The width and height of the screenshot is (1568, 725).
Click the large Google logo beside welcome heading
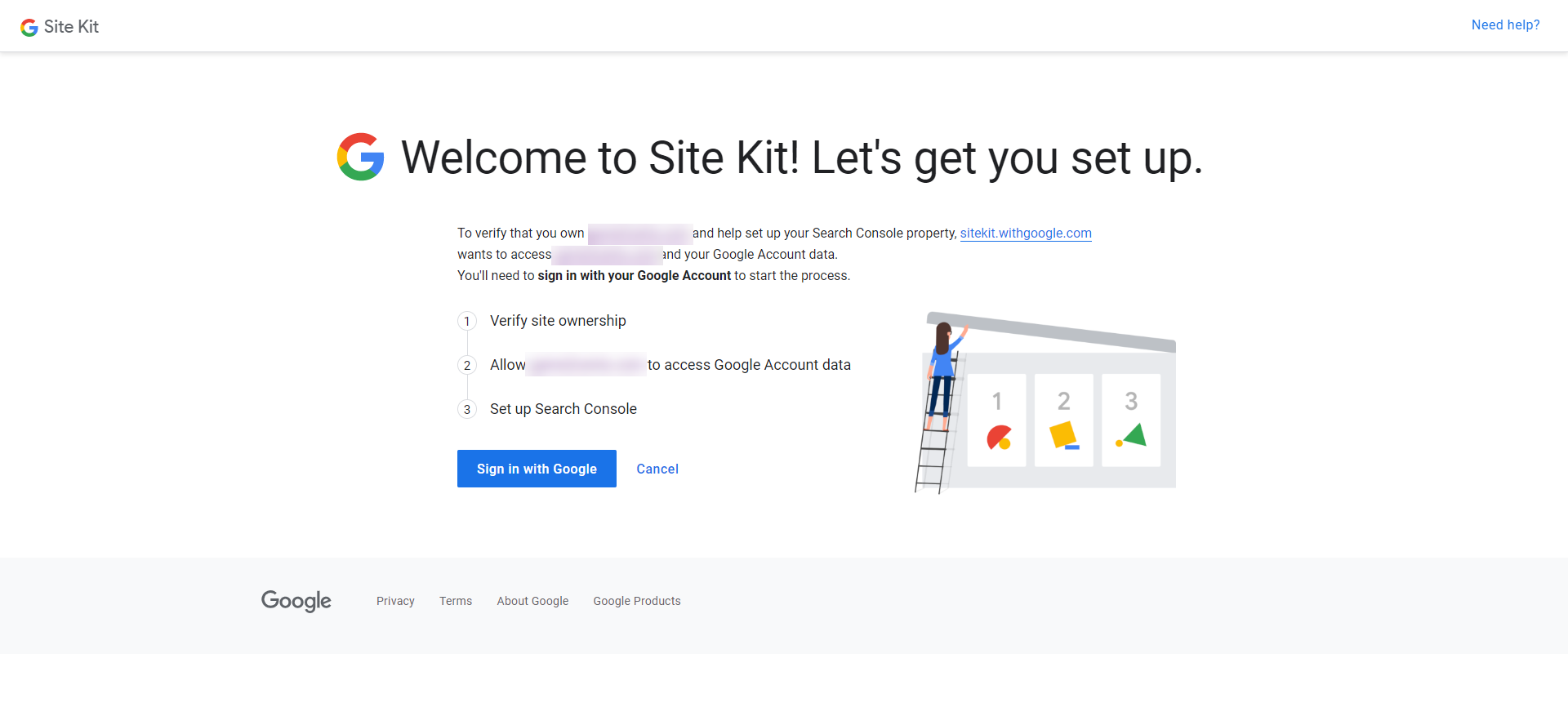361,157
